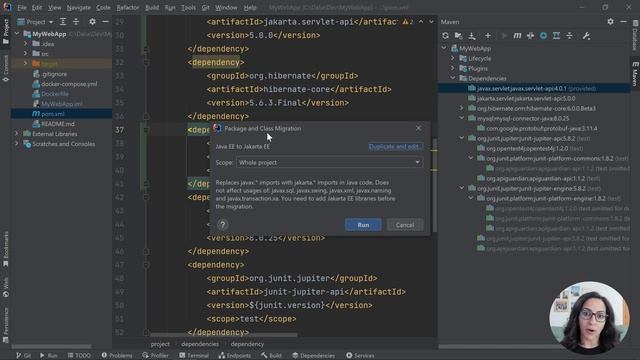
Task: Open the Commit side tab
Action: [x=5, y=69]
